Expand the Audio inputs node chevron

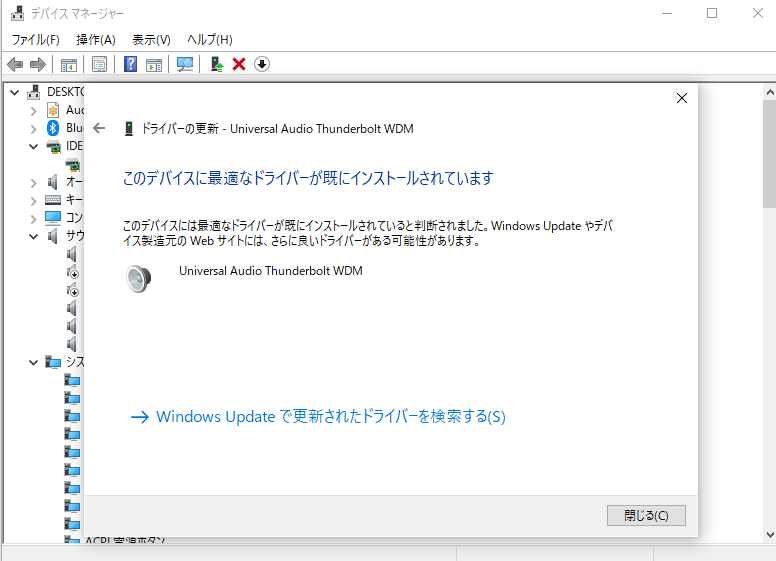click(33, 111)
